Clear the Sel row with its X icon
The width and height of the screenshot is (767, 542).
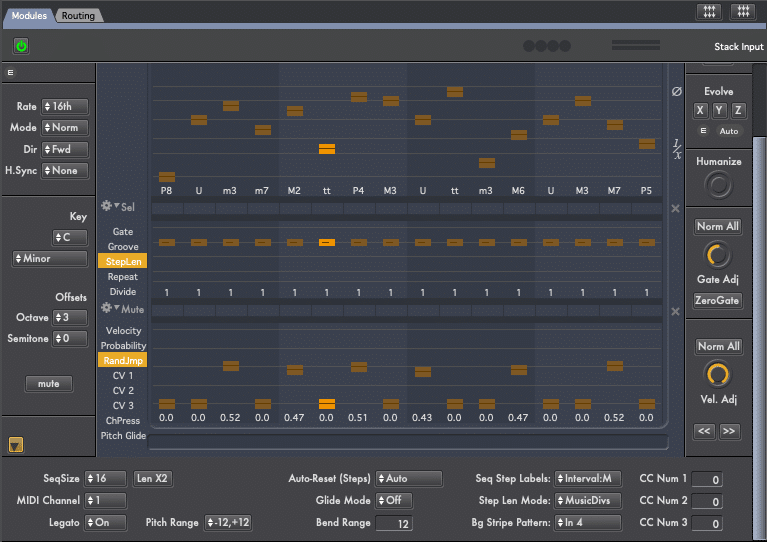pos(676,208)
